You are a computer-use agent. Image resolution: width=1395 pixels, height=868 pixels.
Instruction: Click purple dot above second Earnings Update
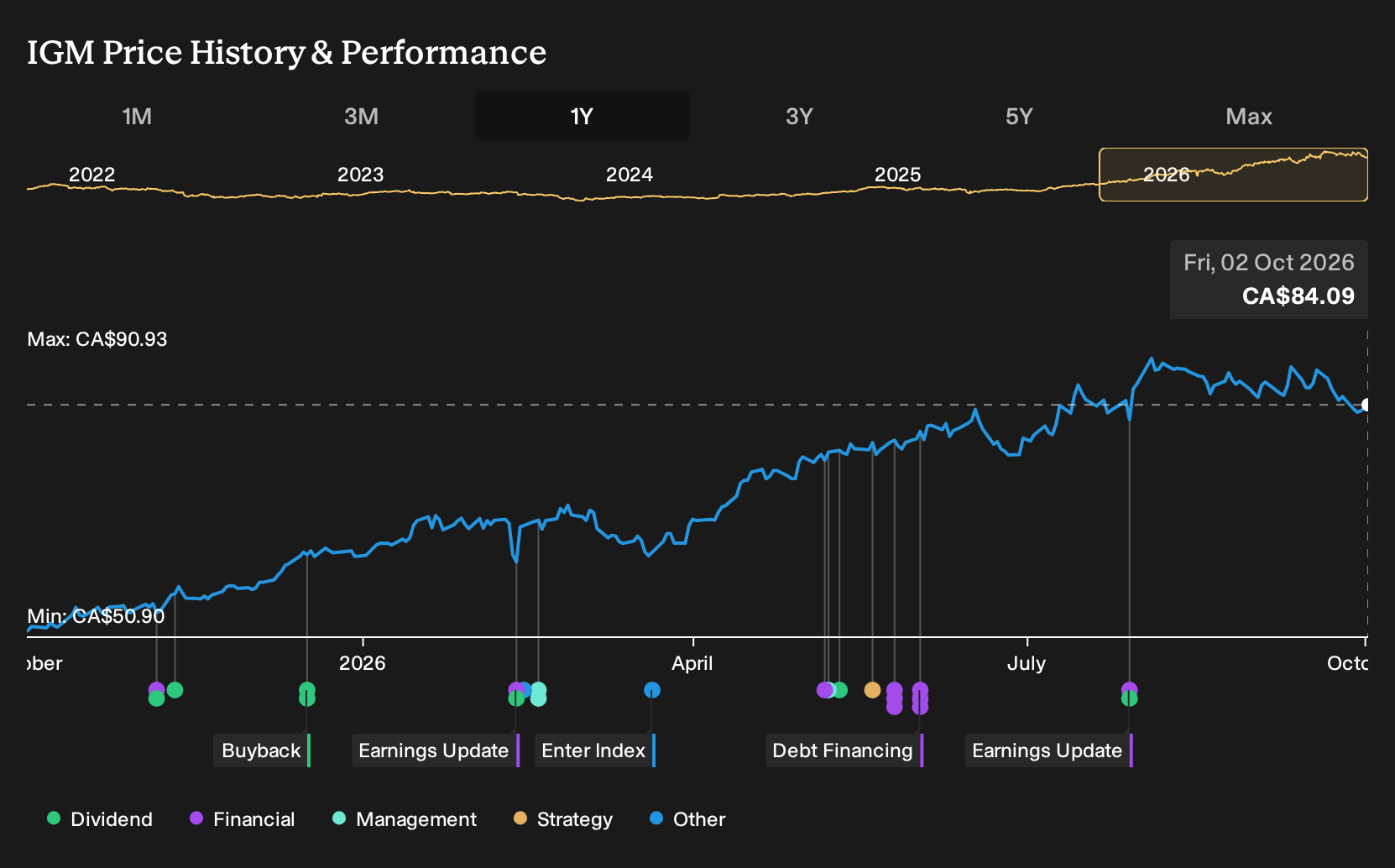(1129, 689)
